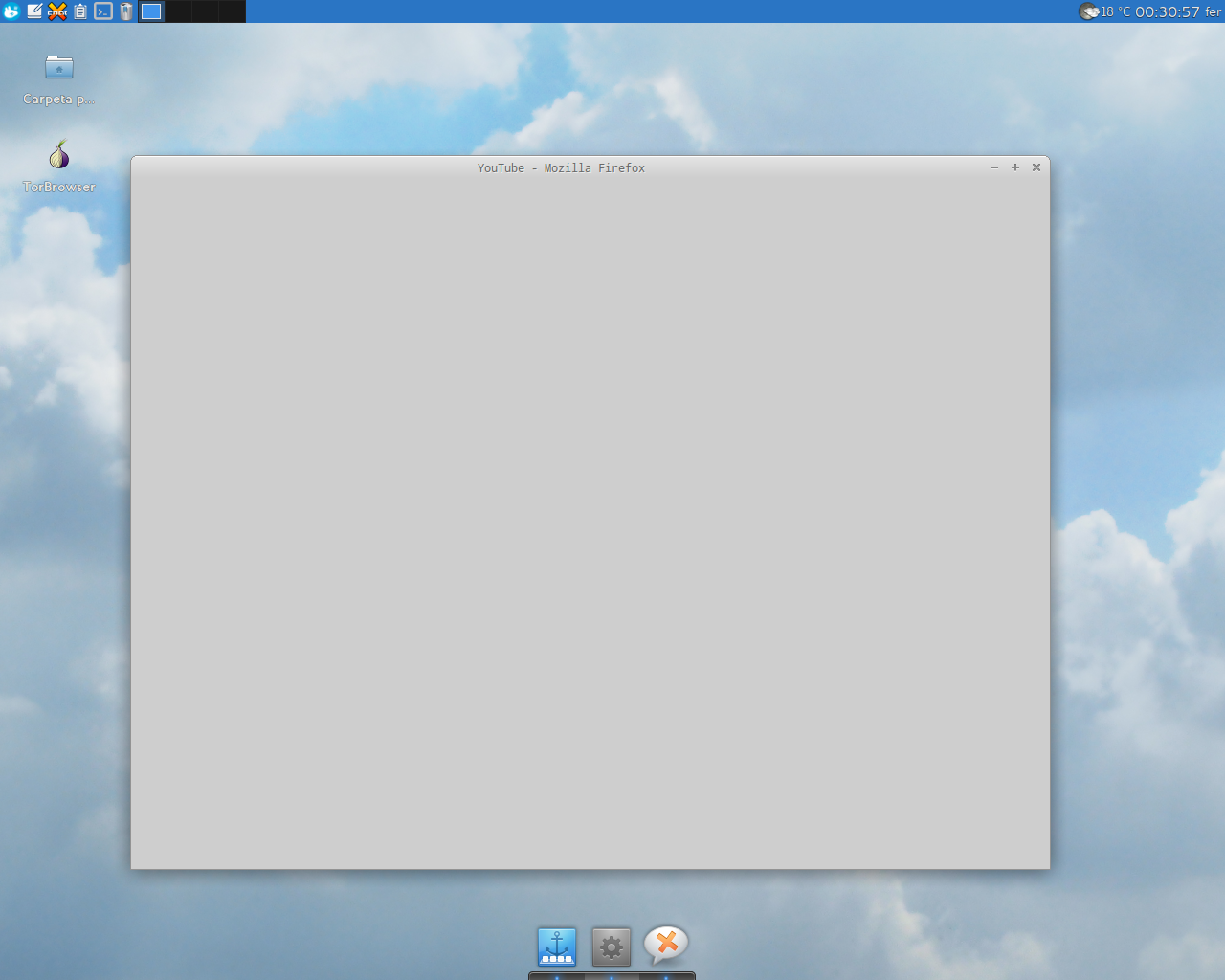Image resolution: width=1225 pixels, height=980 pixels.
Task: Close the YouTube Firefox window
Action: [x=1036, y=167]
